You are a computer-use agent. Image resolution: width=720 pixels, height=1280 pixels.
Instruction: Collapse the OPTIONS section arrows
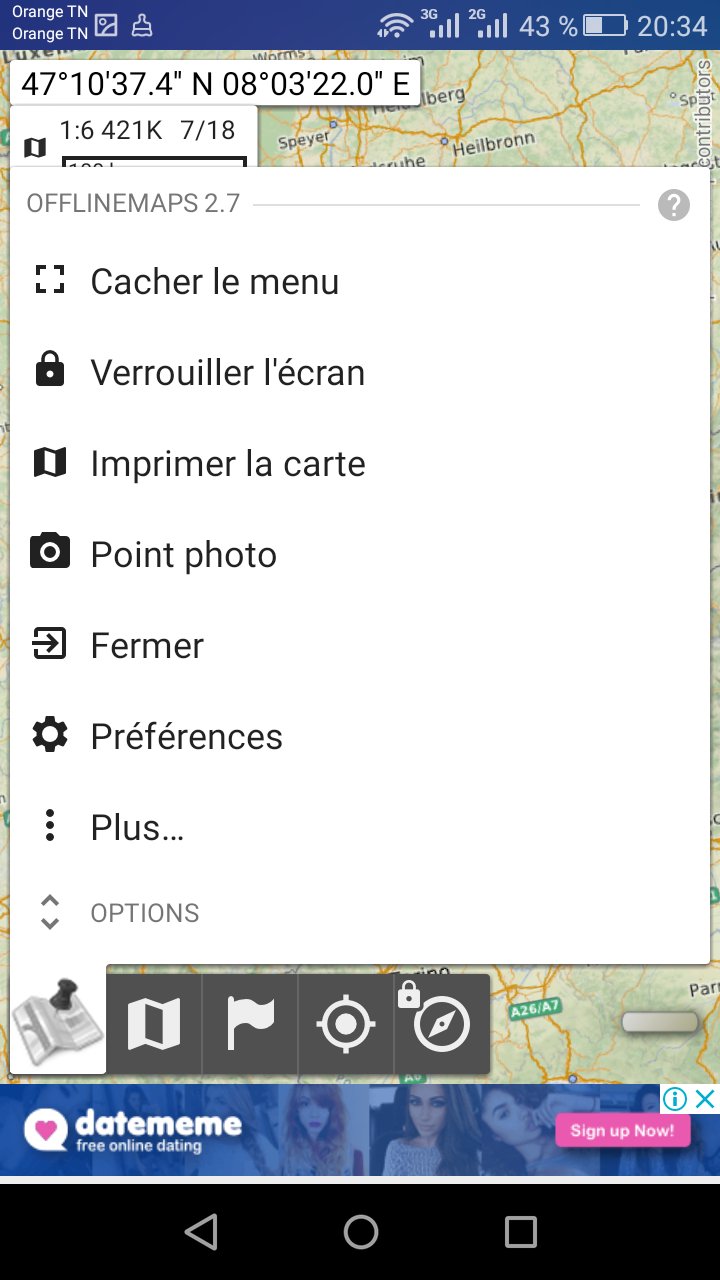click(x=50, y=912)
